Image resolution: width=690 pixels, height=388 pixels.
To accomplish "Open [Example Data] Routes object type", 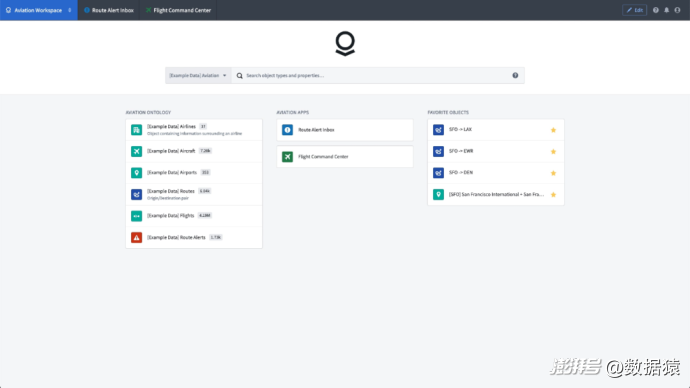I will click(x=194, y=194).
